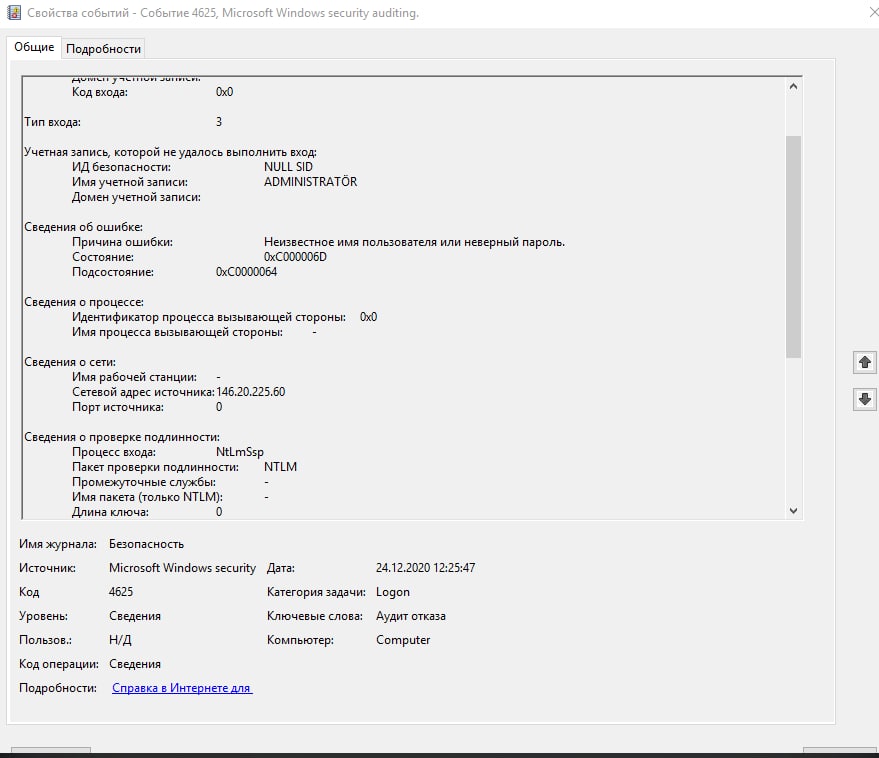The height and width of the screenshot is (758, 879).
Task: Click the Computer name value
Action: pos(403,640)
